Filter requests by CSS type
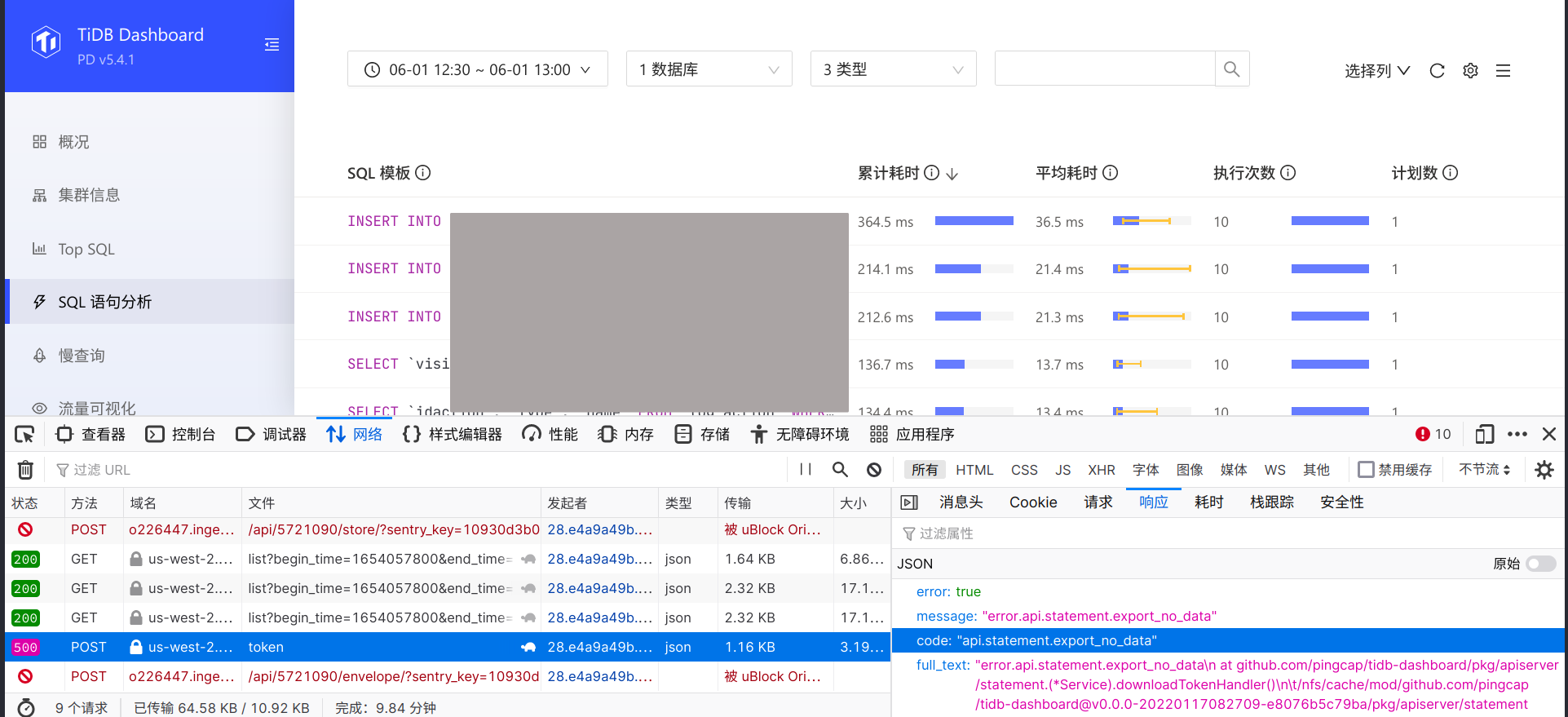 coord(1024,470)
